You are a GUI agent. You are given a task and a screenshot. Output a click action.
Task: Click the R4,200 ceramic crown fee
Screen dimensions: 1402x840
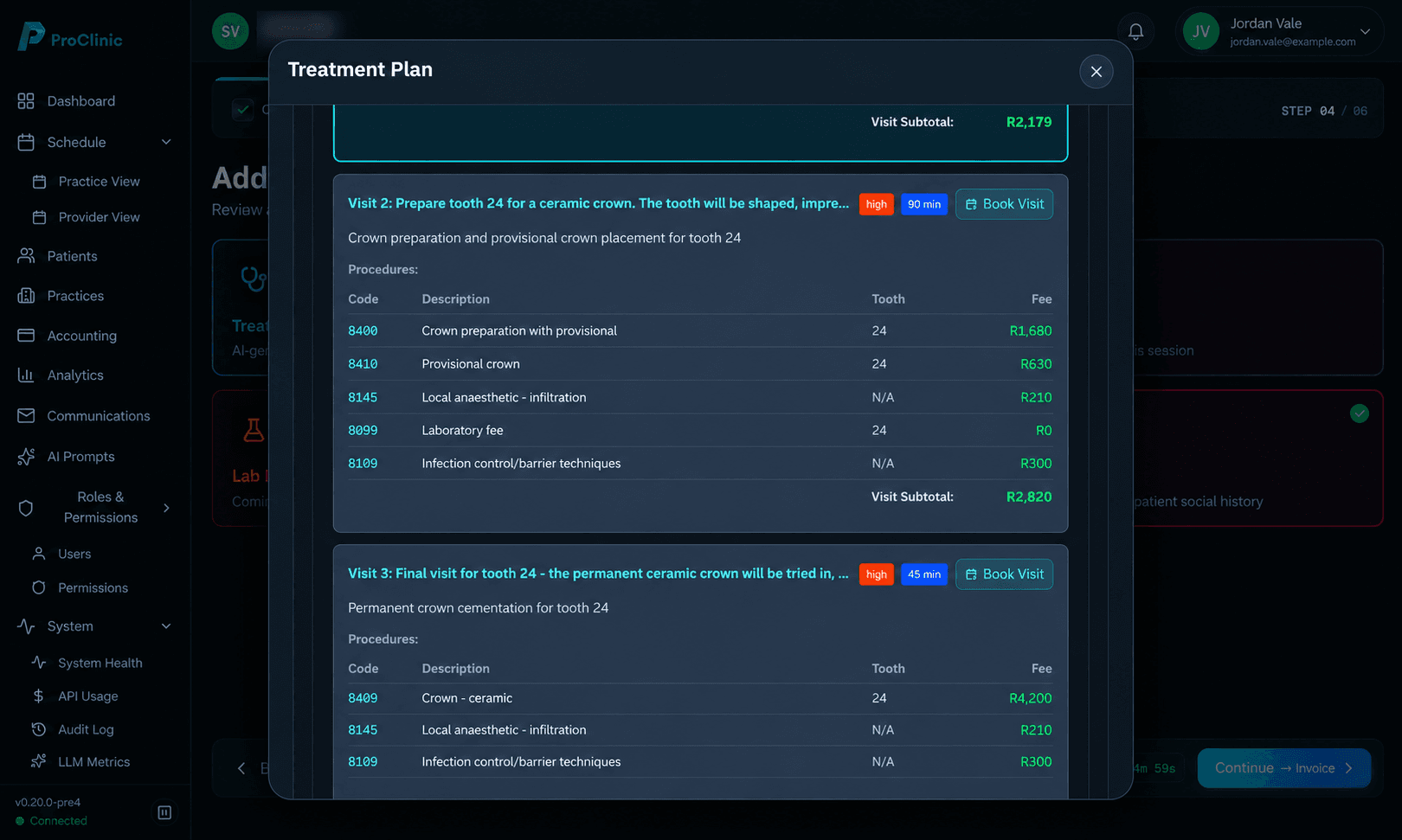(1031, 698)
